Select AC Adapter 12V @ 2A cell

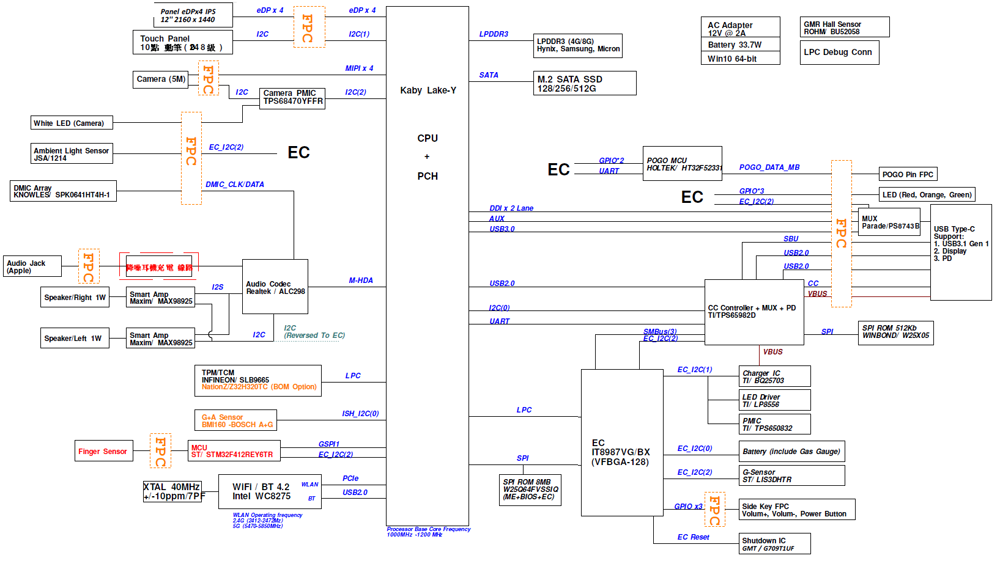[x=740, y=27]
